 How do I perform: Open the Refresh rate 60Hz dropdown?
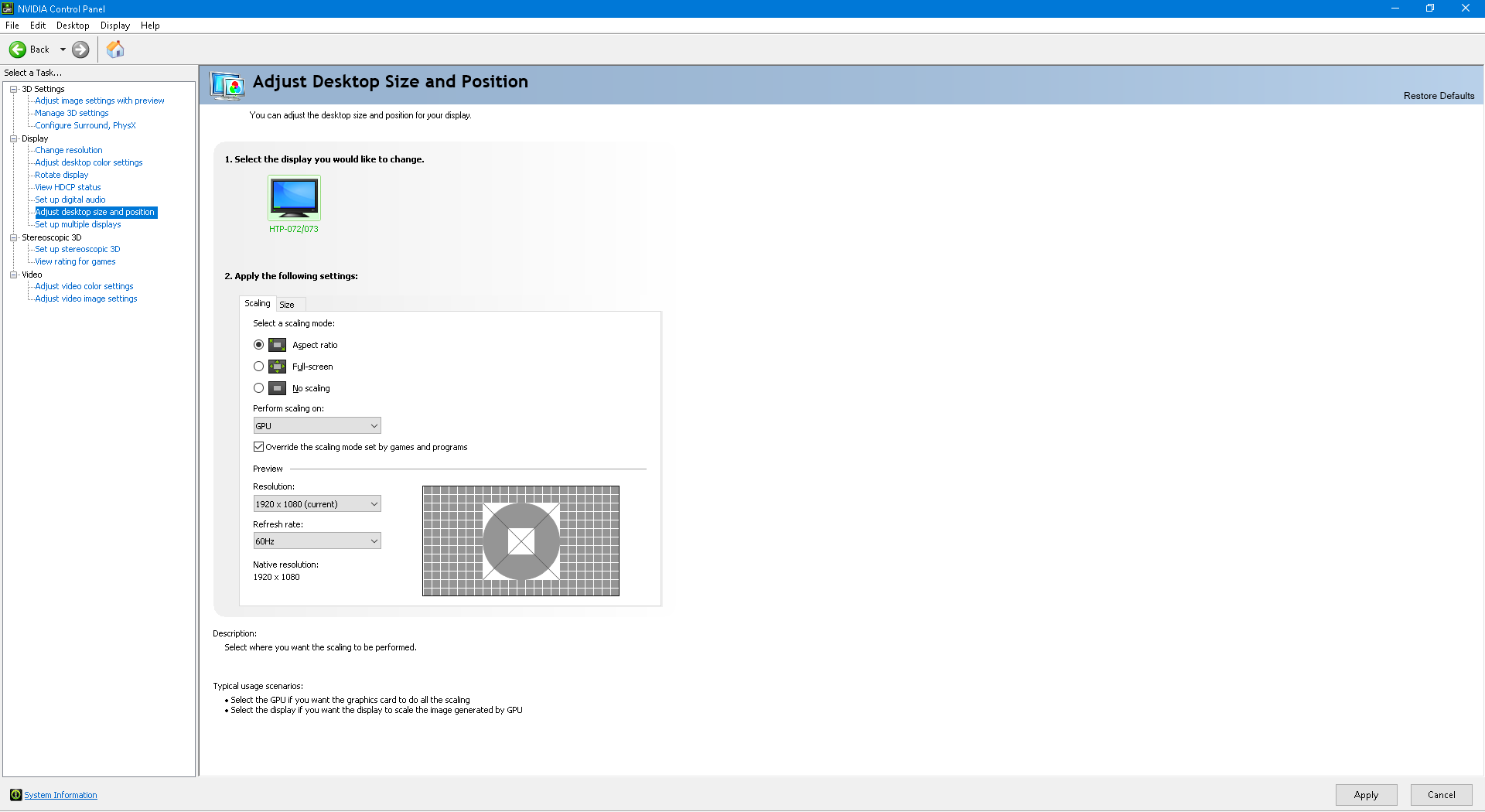[317, 541]
